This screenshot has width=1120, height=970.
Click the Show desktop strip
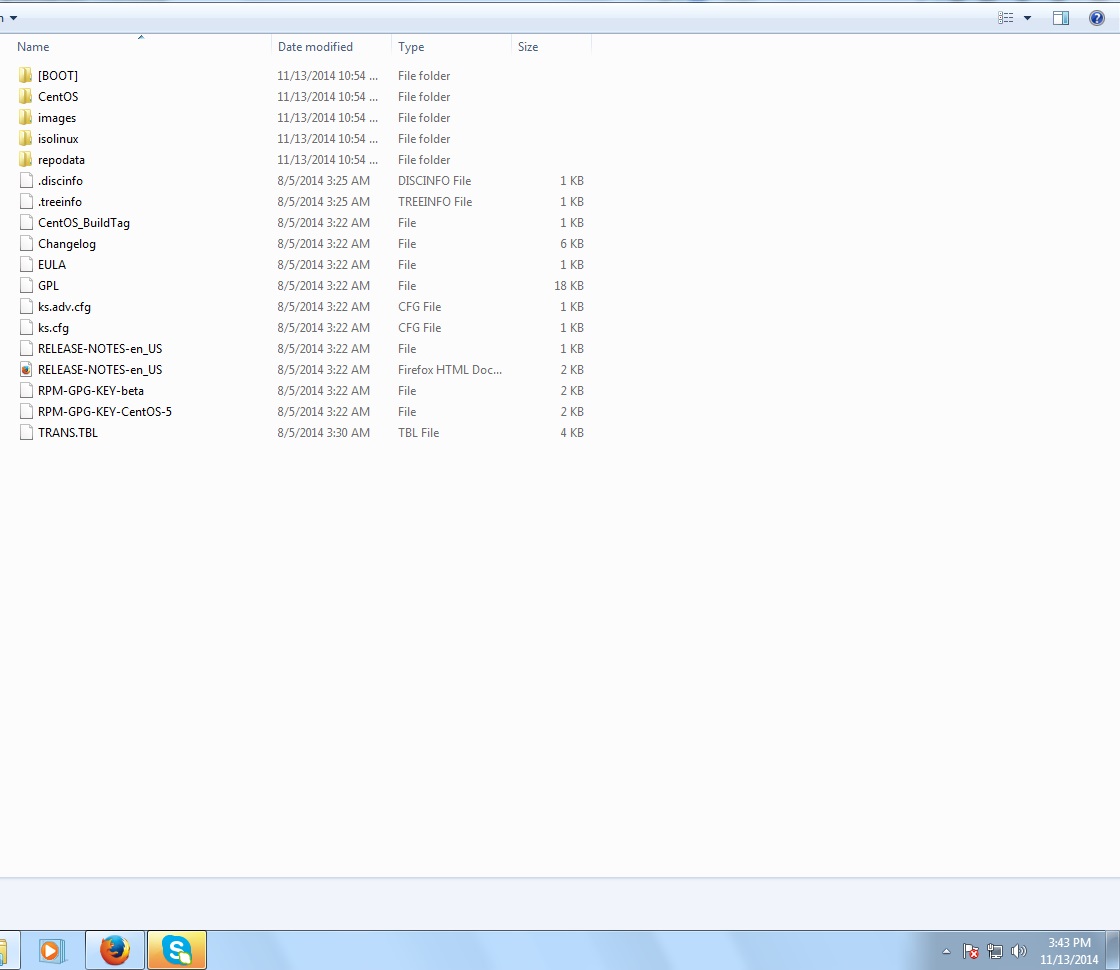click(x=1113, y=950)
